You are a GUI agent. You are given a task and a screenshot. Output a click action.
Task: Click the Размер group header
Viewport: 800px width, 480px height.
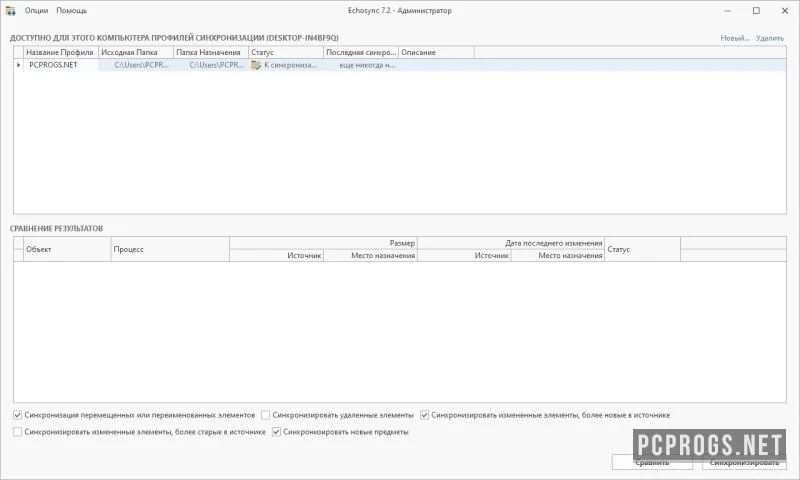(x=323, y=243)
